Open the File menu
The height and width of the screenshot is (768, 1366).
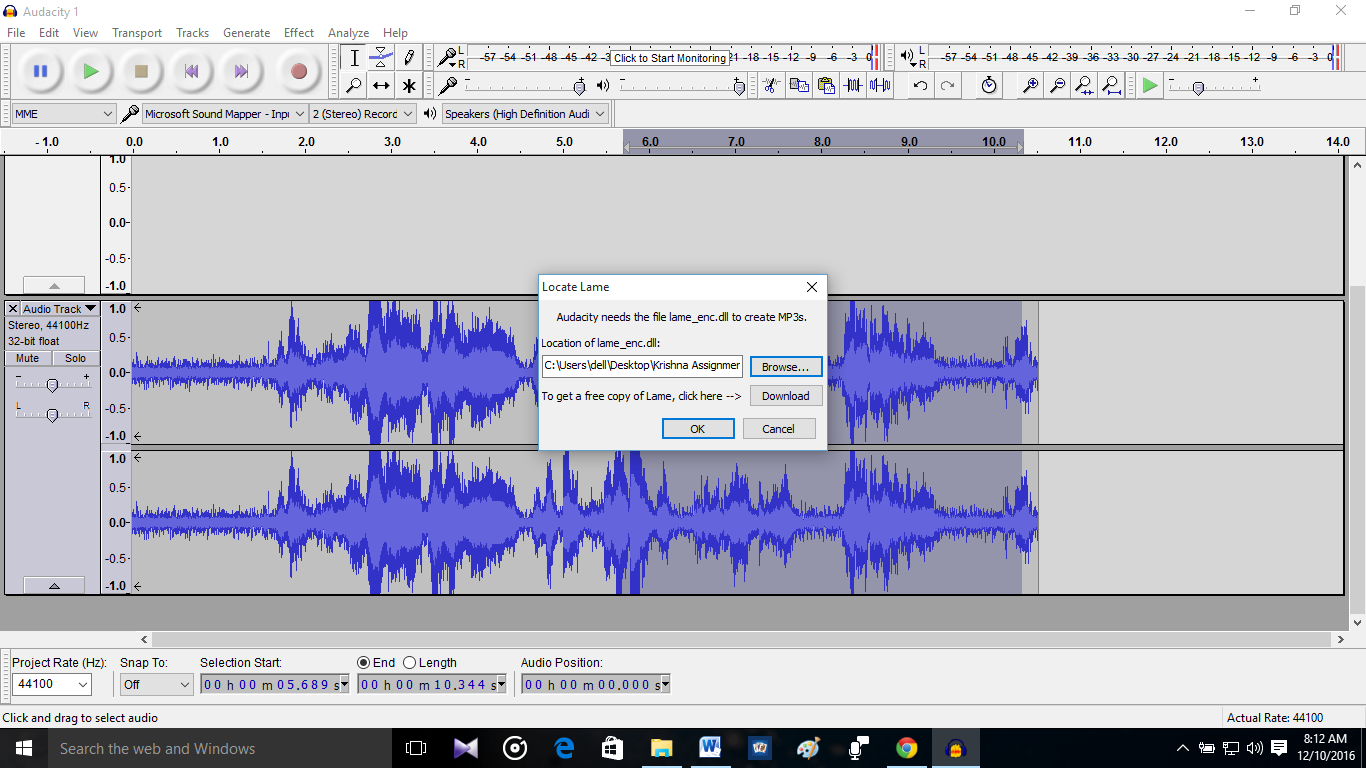coord(16,33)
